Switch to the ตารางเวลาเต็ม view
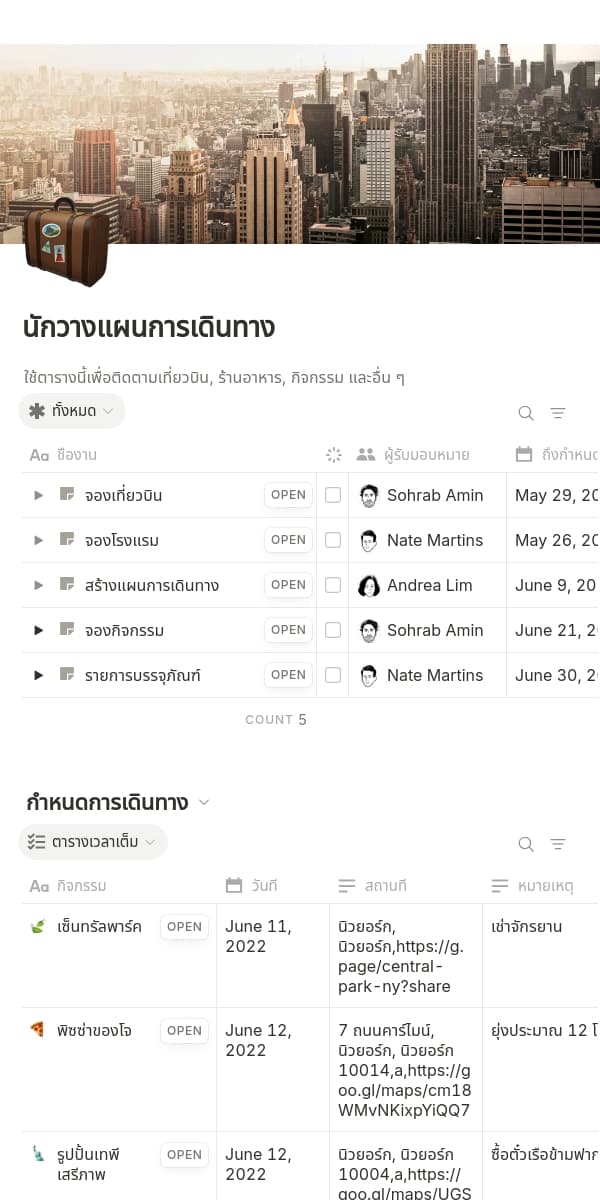This screenshot has width=600, height=1200. (x=93, y=842)
